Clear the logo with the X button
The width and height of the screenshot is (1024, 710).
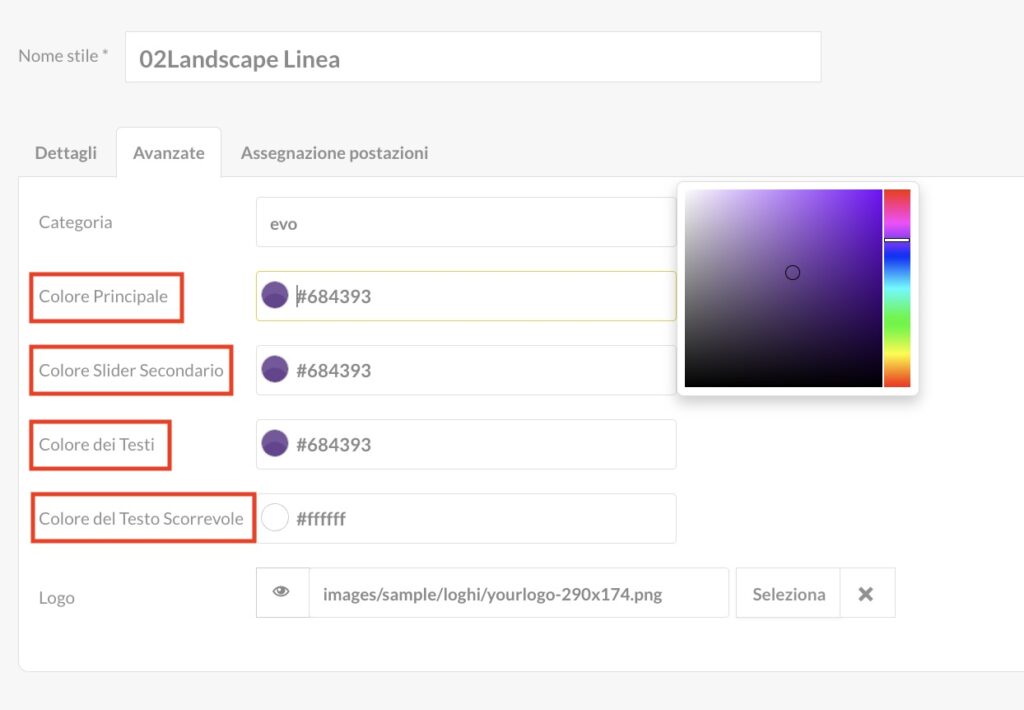[x=866, y=593]
